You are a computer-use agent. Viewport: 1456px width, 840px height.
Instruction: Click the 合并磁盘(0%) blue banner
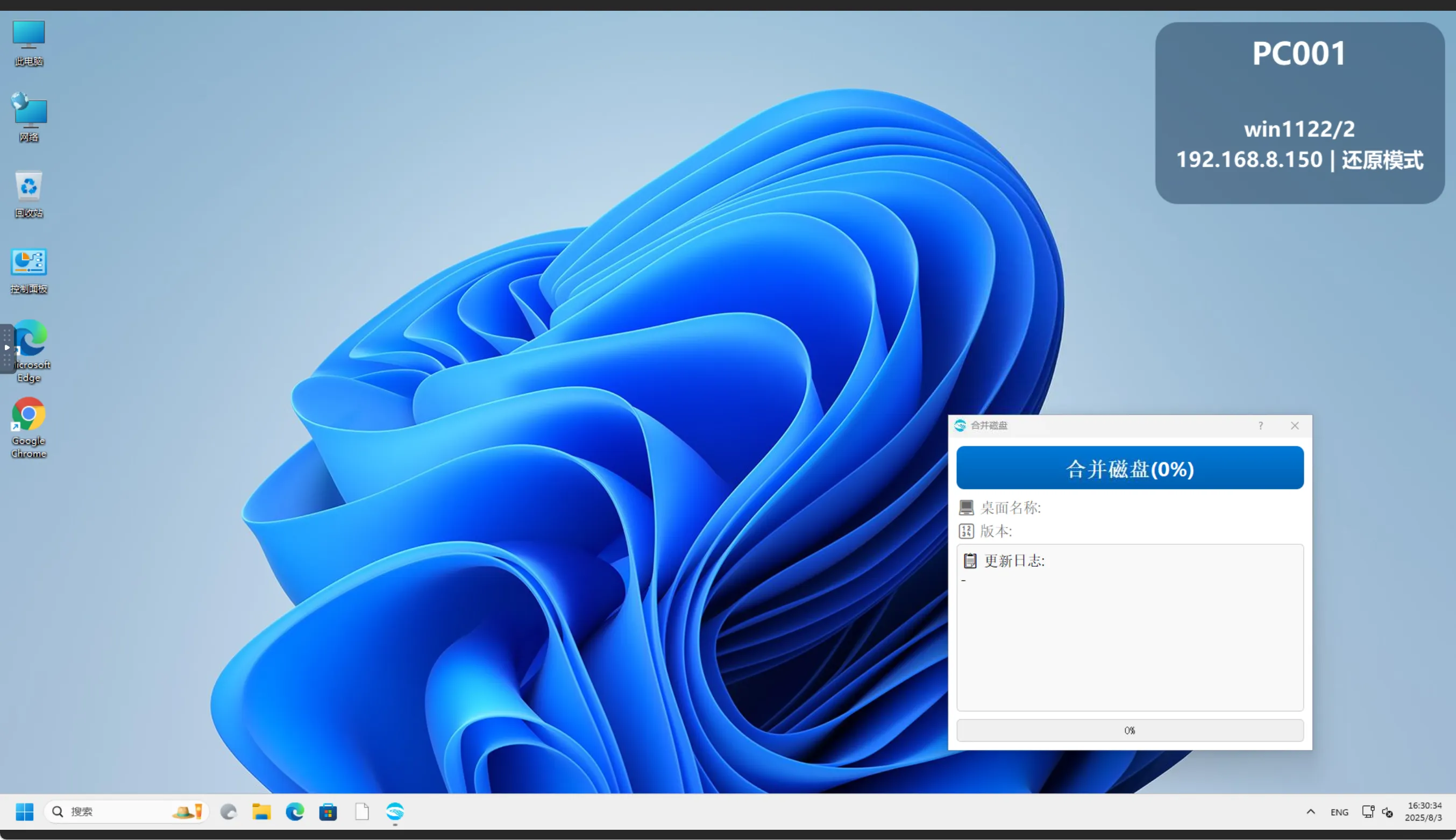point(1130,468)
